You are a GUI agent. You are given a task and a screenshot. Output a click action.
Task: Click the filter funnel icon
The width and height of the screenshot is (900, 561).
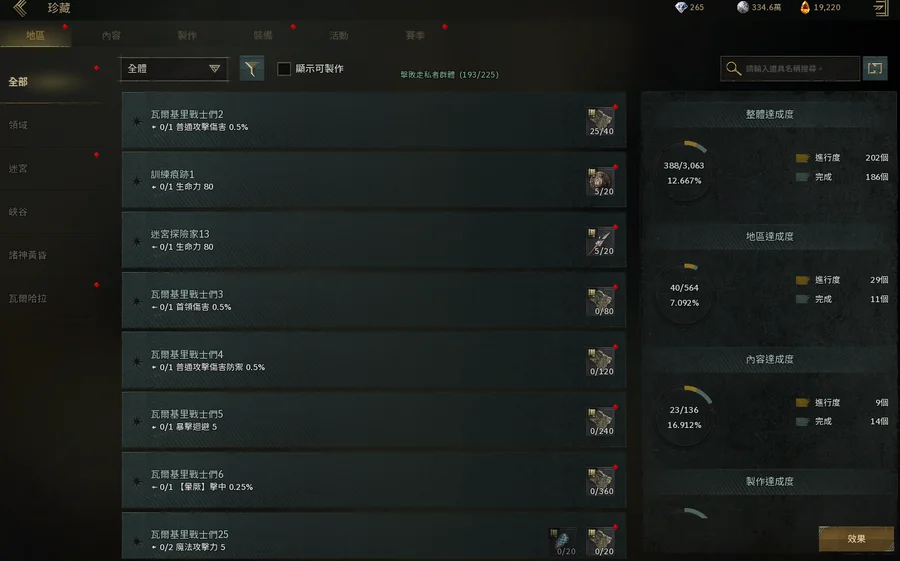(x=251, y=68)
